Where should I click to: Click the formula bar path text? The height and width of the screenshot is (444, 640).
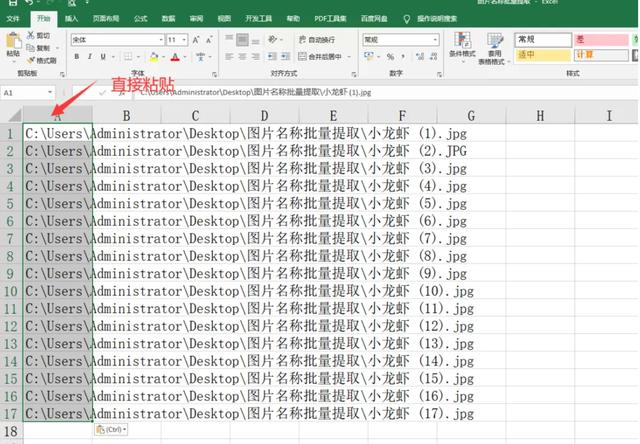coord(255,93)
